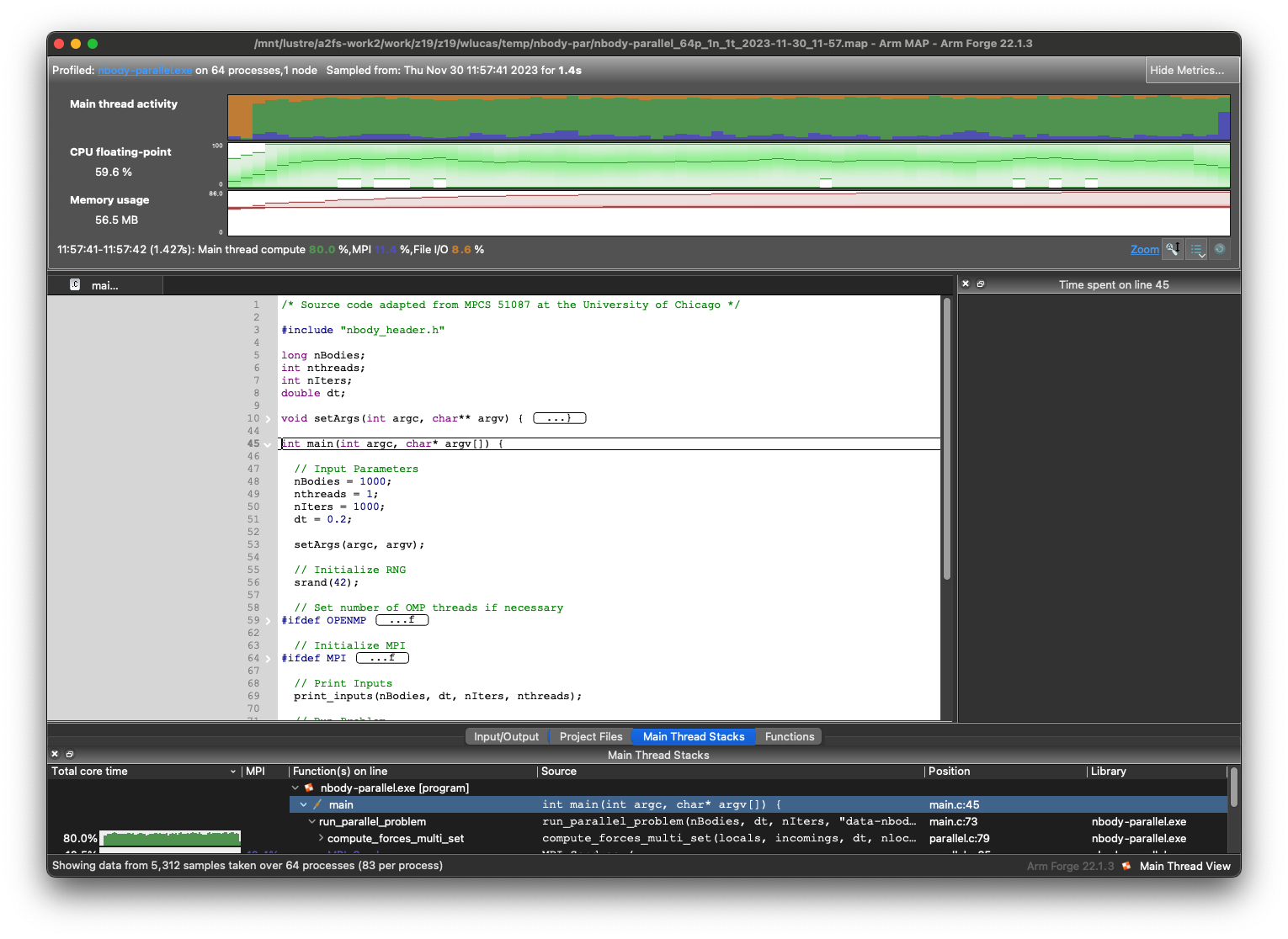Image resolution: width=1288 pixels, height=939 pixels.
Task: Select the Main Thread Stacks tab
Action: 694,737
